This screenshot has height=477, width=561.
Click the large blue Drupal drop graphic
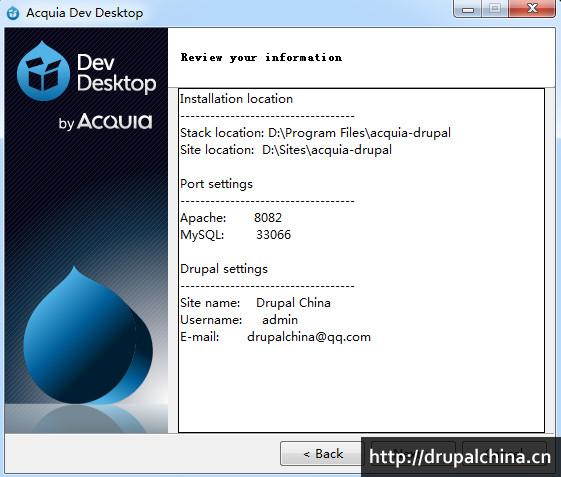tap(88, 335)
